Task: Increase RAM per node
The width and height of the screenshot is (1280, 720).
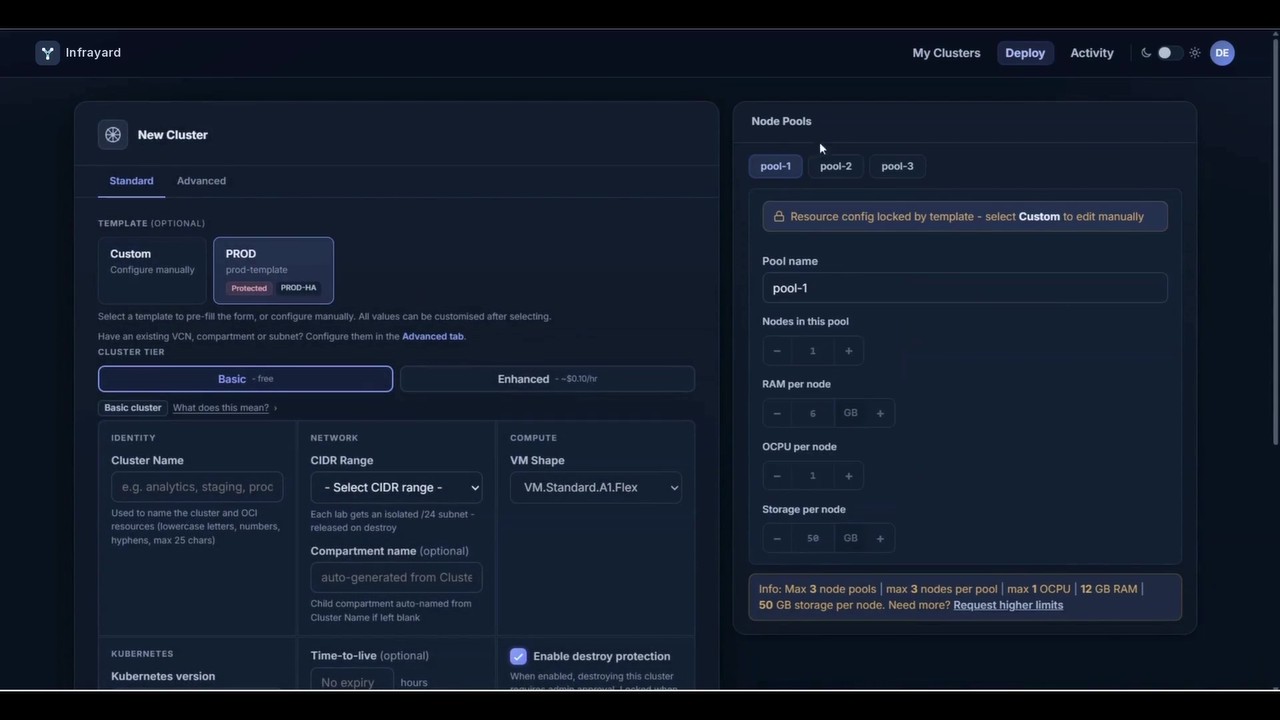Action: 880,413
